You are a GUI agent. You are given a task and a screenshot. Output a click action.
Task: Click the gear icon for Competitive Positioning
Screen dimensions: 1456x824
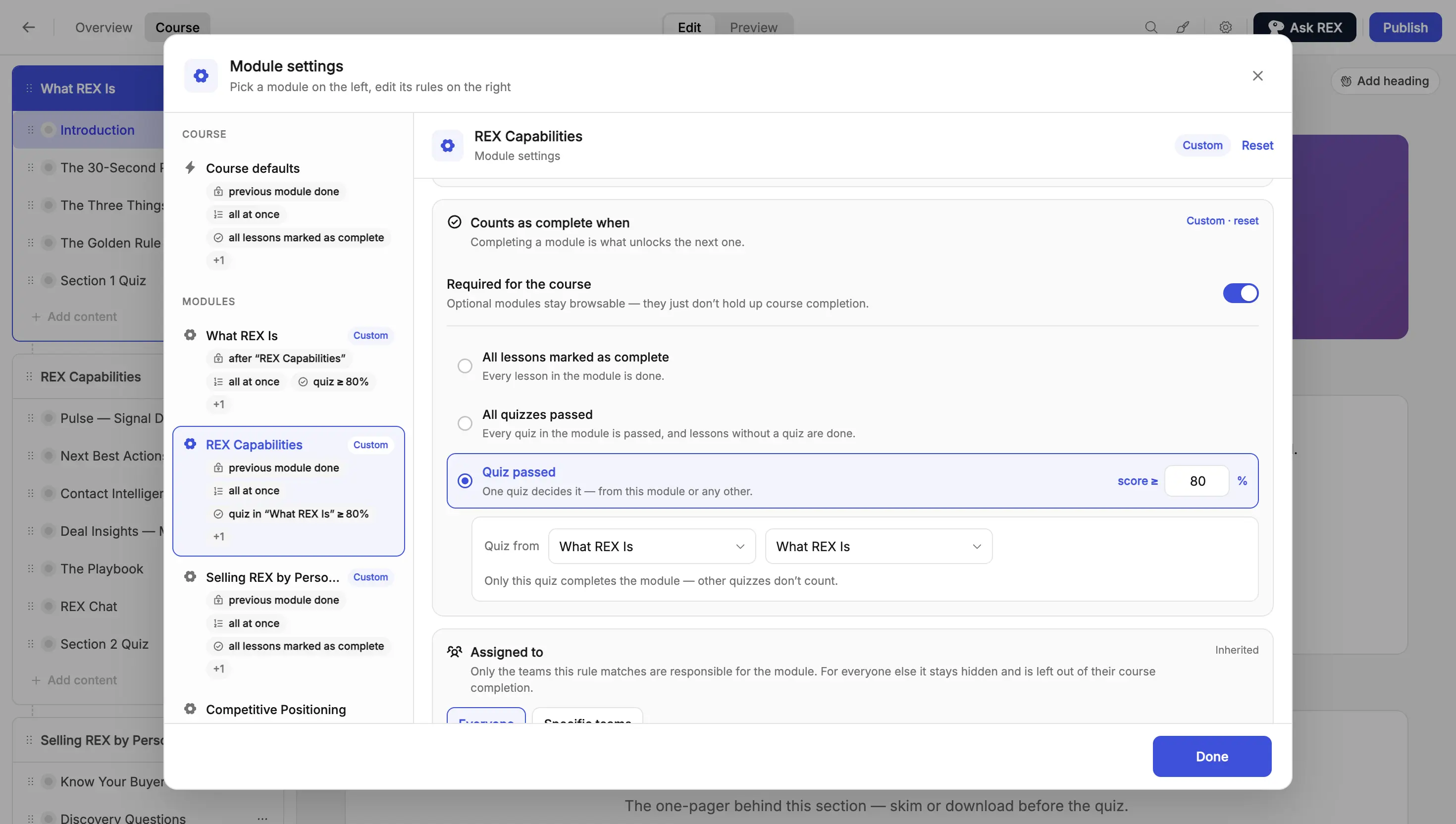pos(190,709)
